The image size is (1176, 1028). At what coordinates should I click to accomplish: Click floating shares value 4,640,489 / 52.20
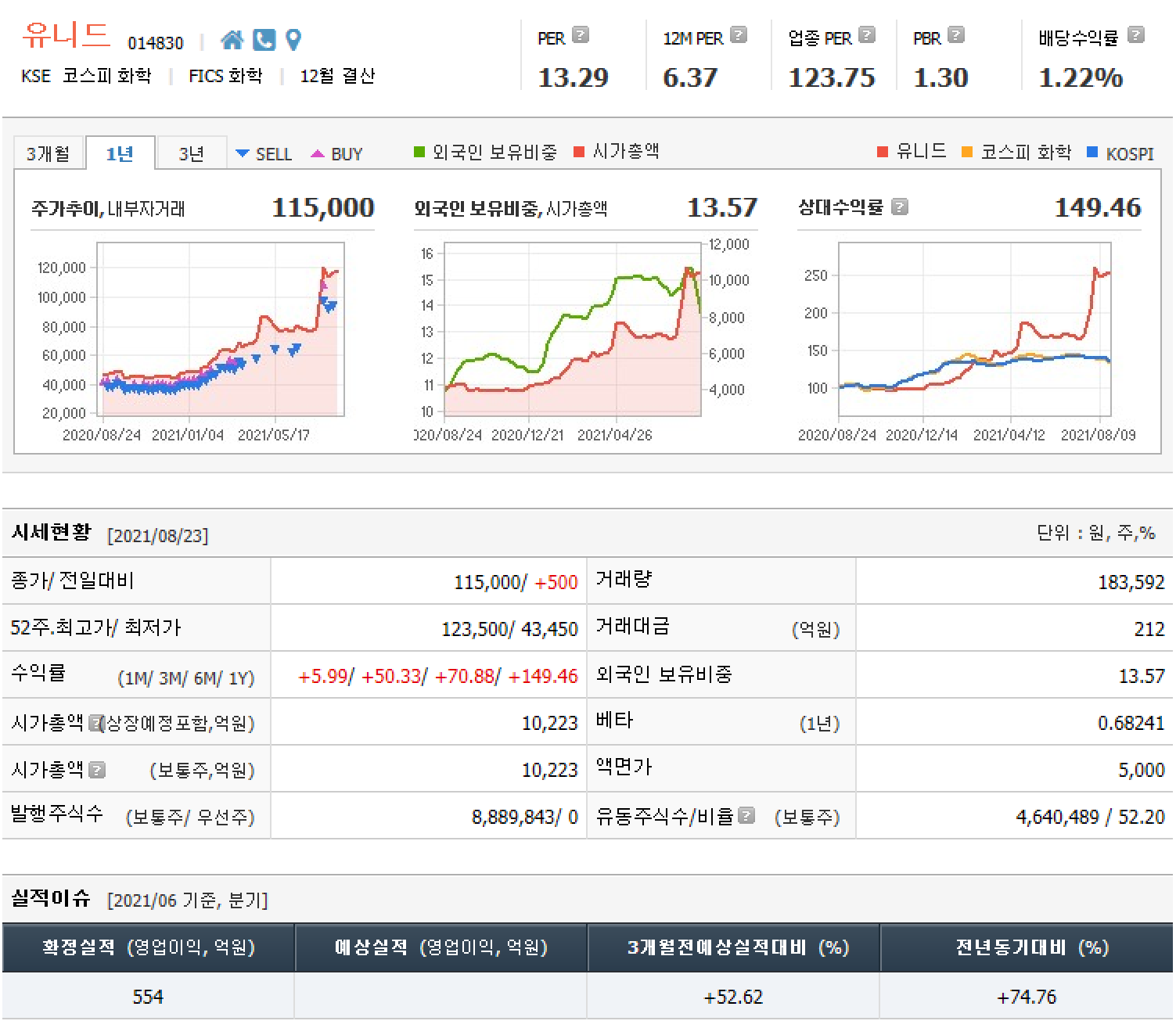1091,817
